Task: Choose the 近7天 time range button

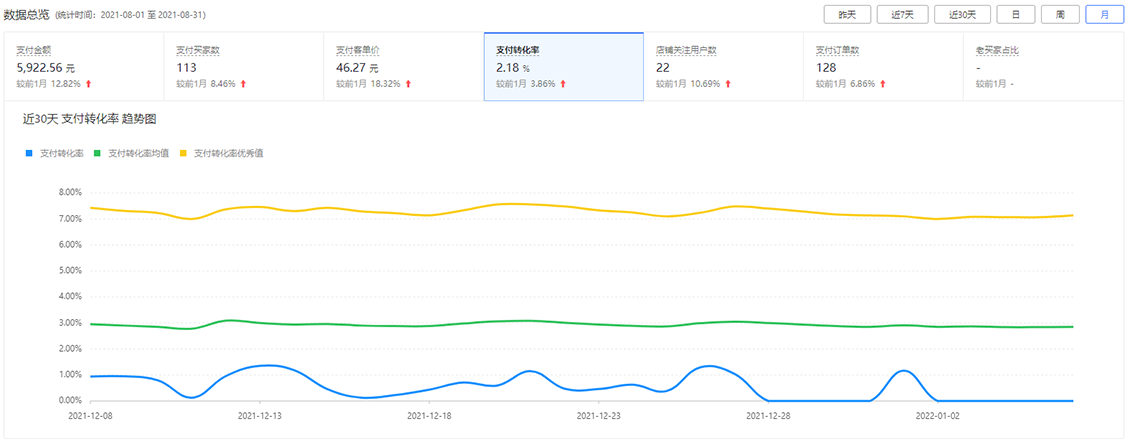Action: pos(899,14)
